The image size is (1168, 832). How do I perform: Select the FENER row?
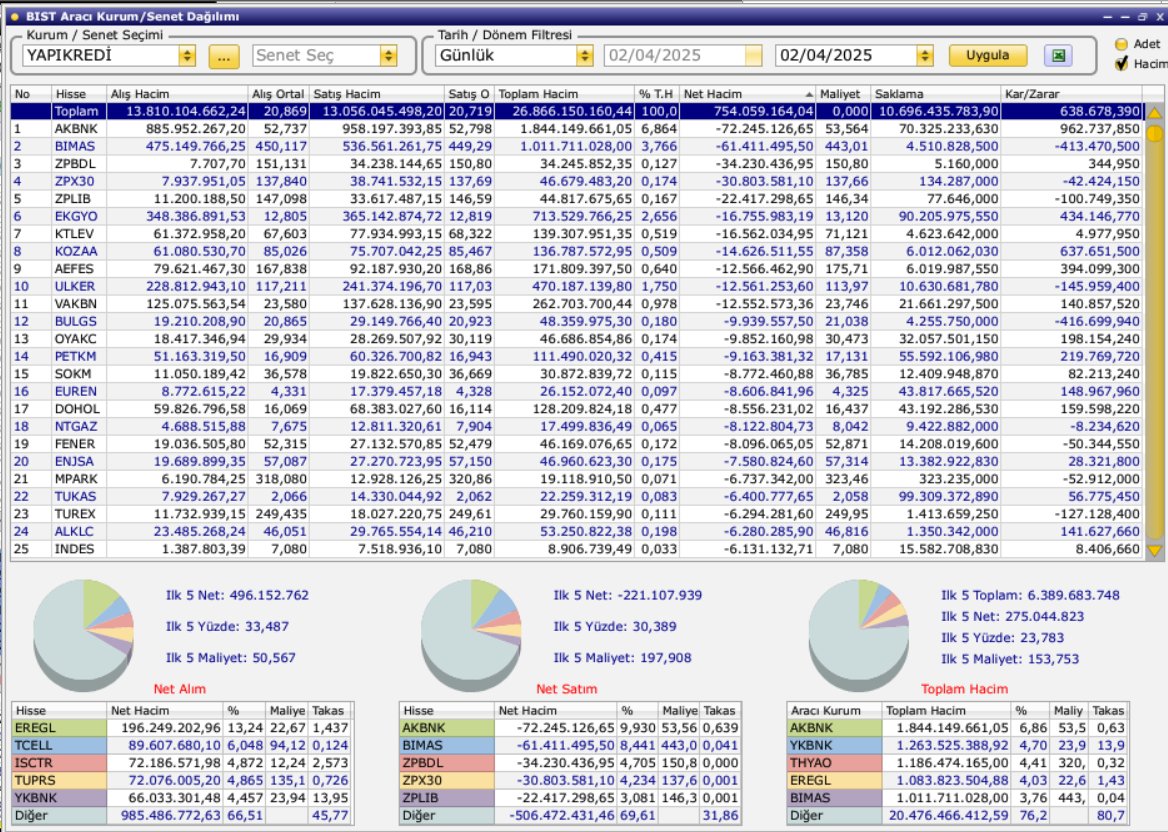(x=577, y=444)
